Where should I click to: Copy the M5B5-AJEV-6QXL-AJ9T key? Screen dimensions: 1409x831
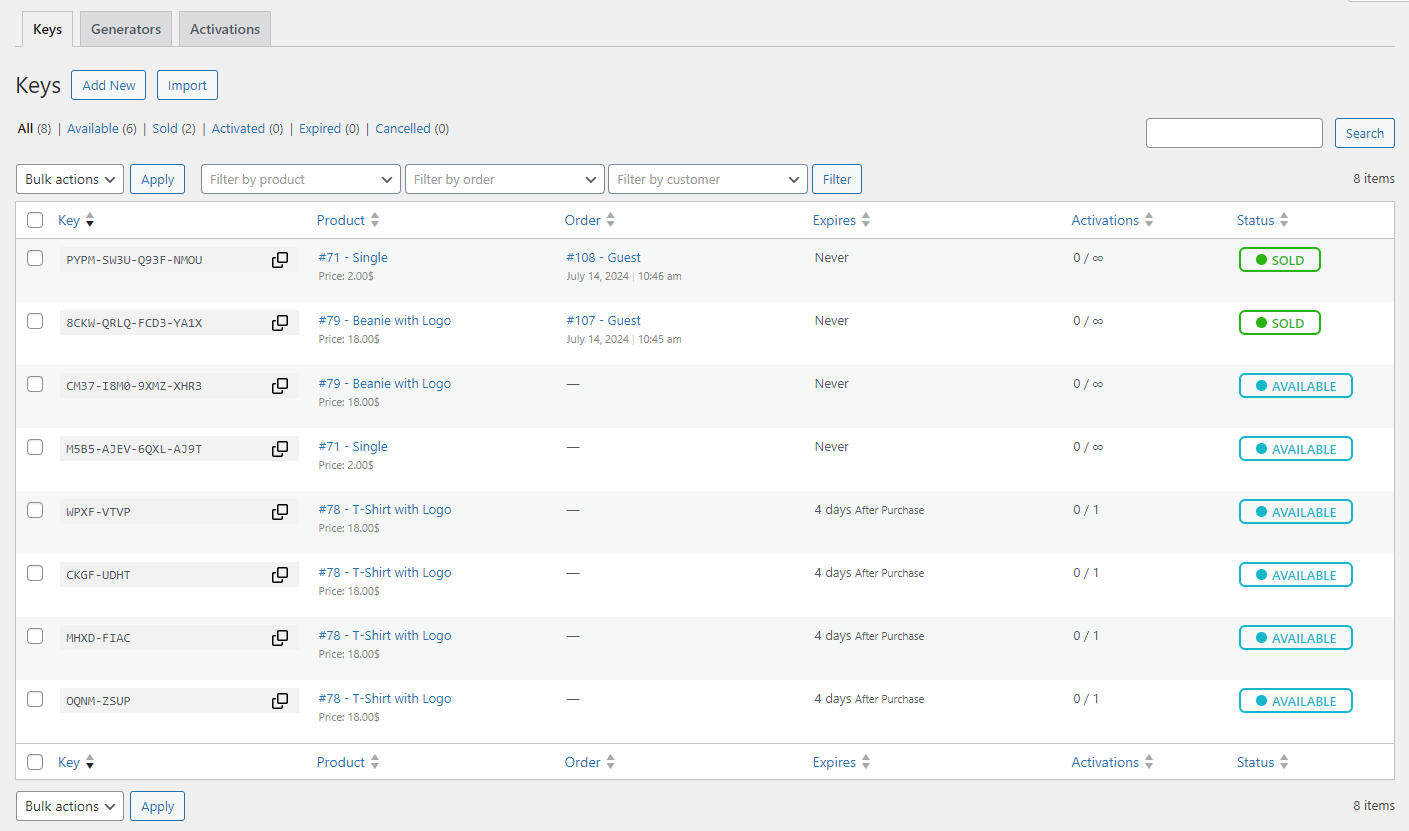click(280, 449)
